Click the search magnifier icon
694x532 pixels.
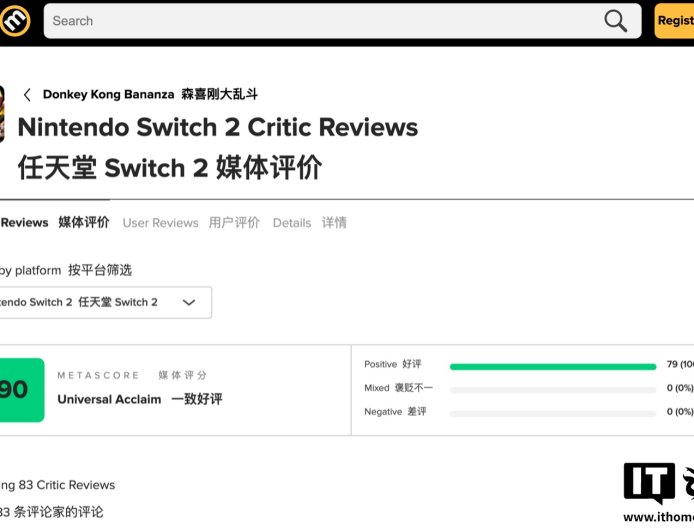click(616, 21)
